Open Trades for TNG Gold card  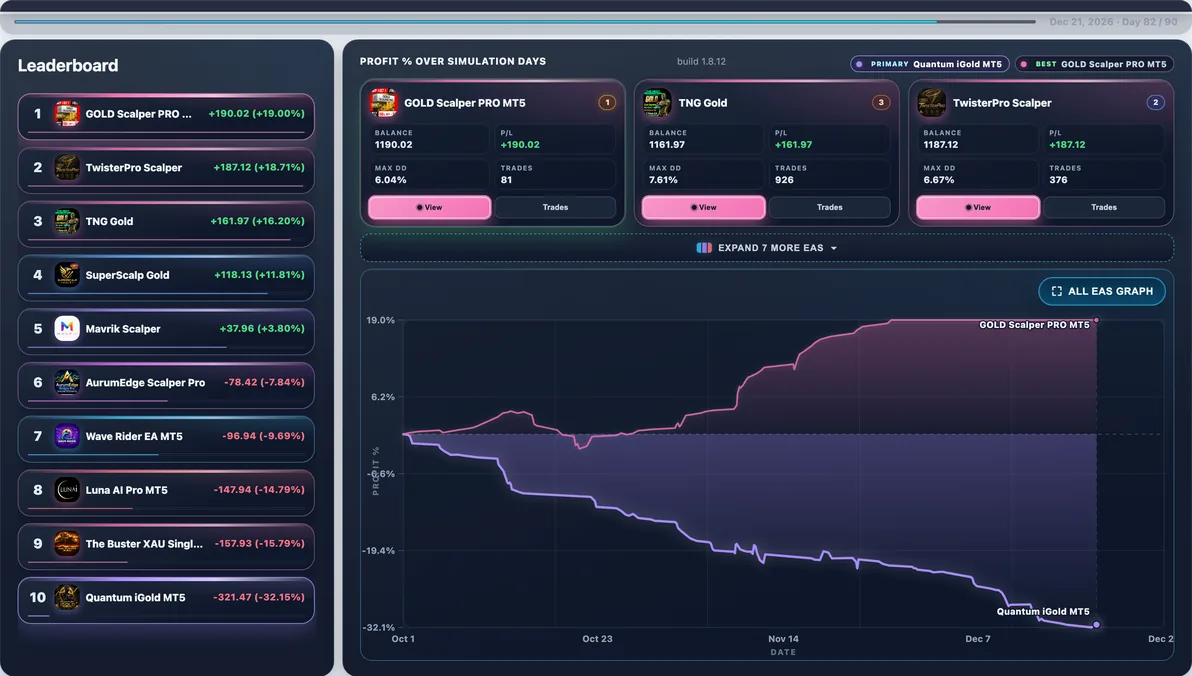[830, 208]
